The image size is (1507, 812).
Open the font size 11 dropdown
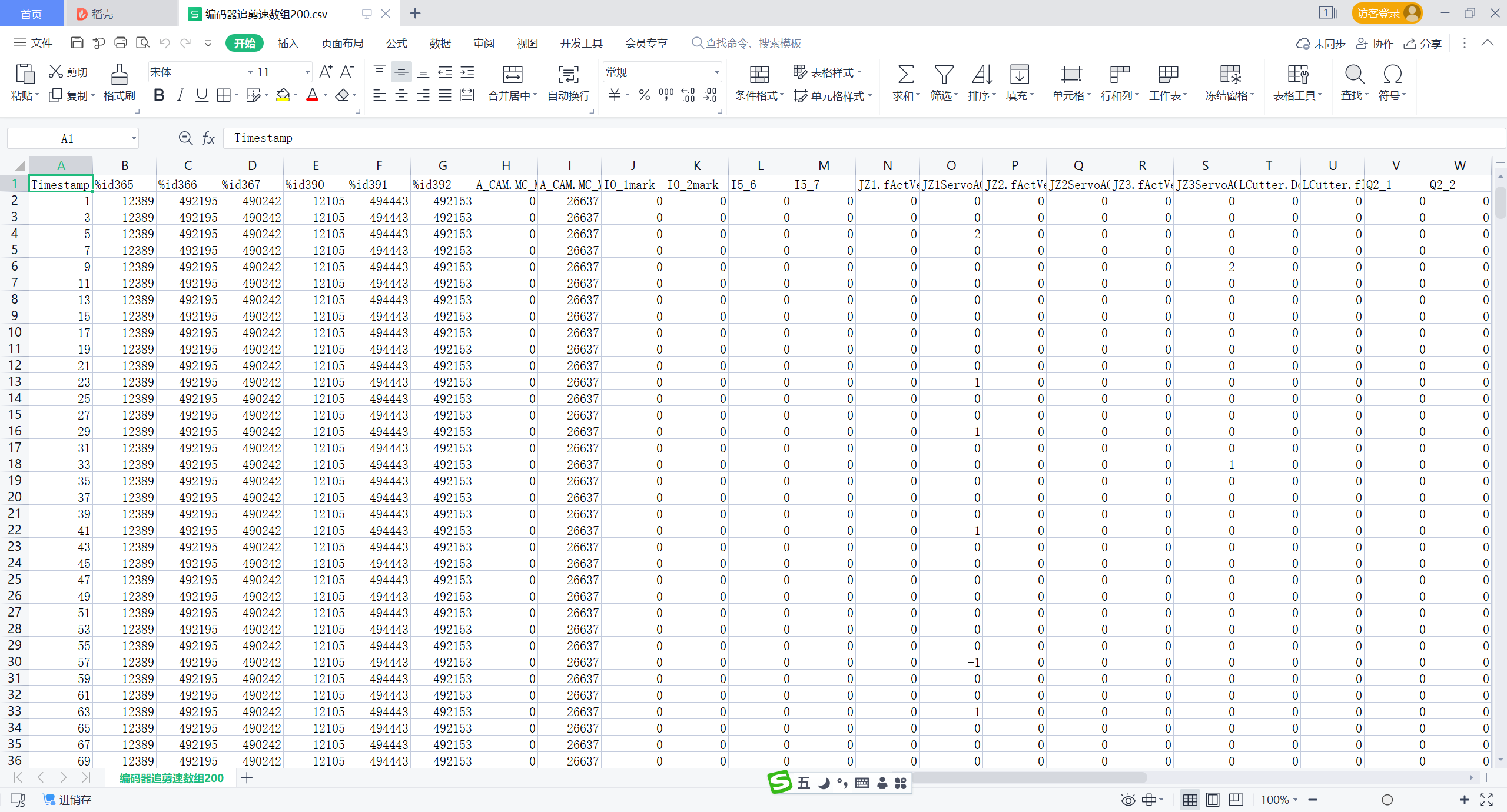click(x=307, y=72)
